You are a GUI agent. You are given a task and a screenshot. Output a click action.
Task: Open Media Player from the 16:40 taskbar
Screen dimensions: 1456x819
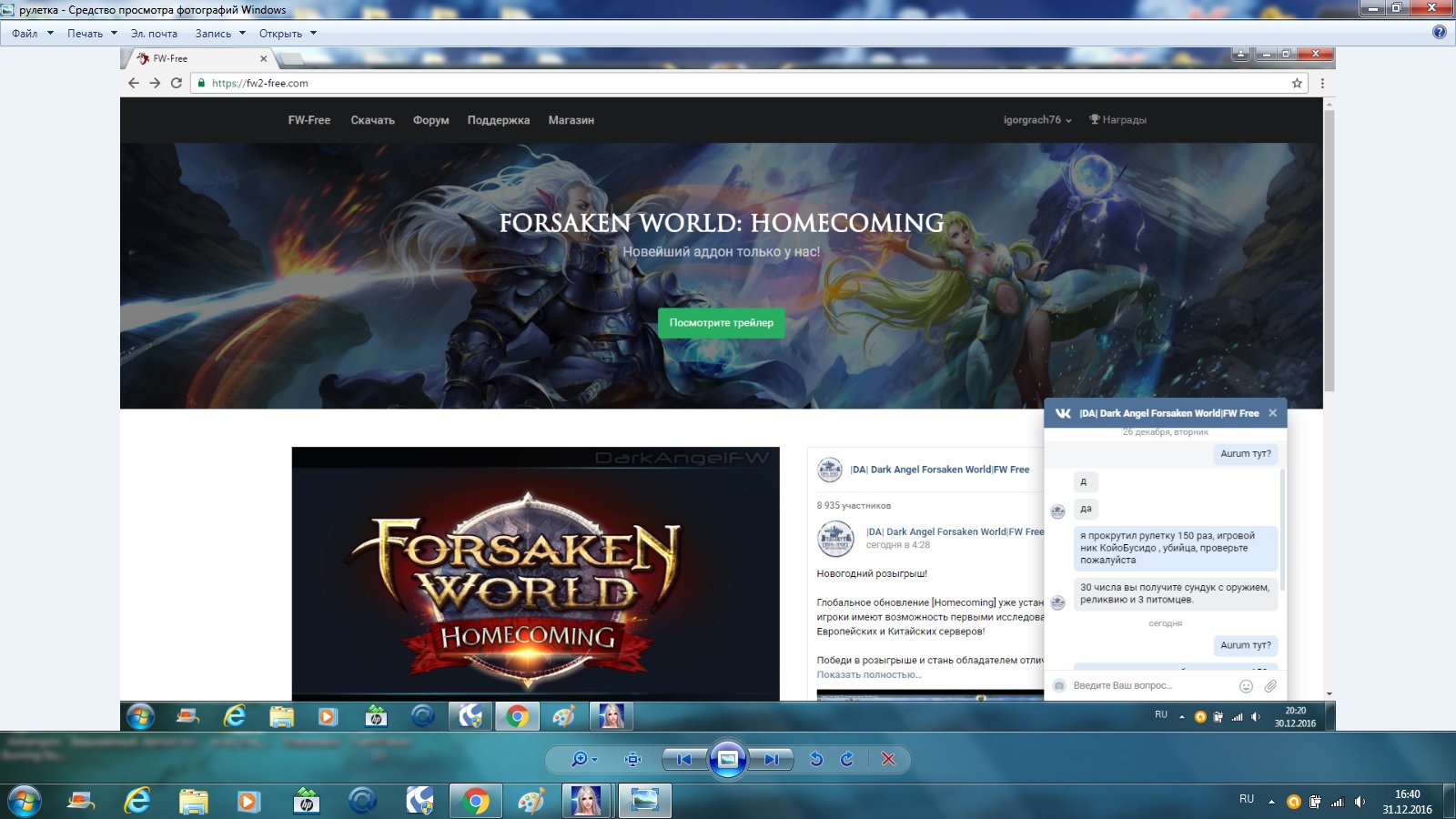pyautogui.click(x=248, y=801)
